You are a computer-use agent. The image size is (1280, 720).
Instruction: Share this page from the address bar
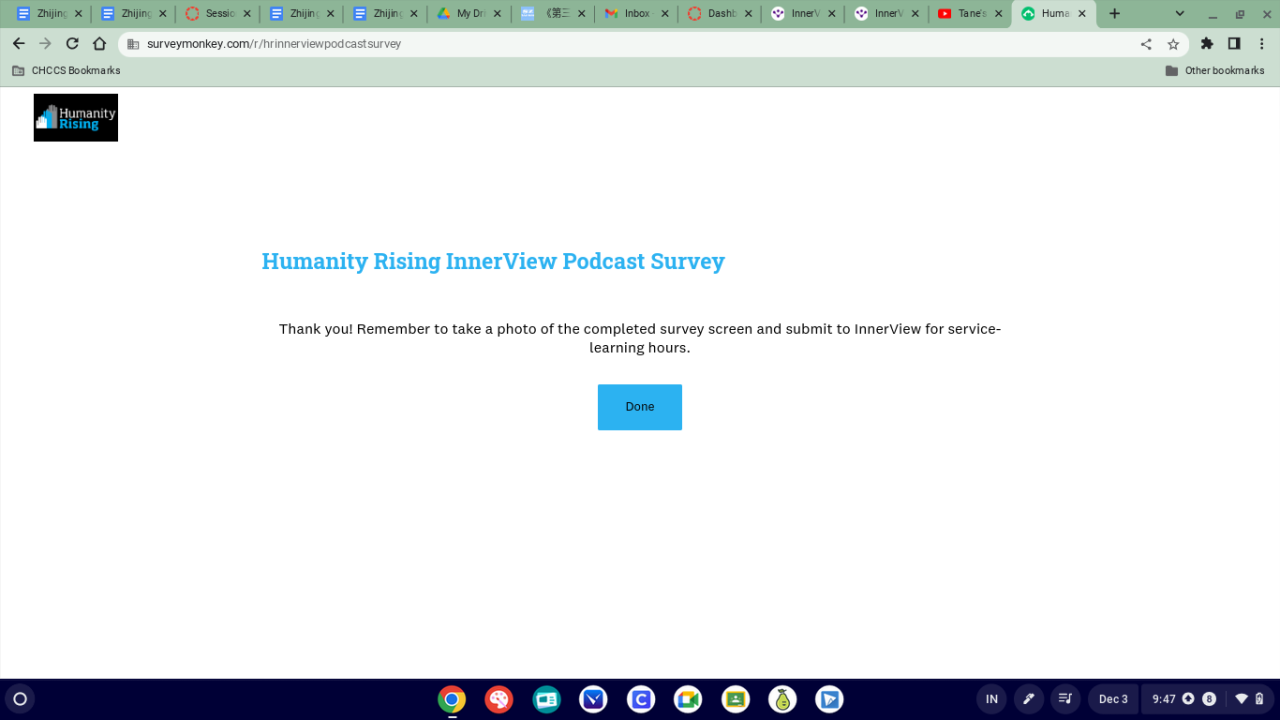coord(1146,44)
